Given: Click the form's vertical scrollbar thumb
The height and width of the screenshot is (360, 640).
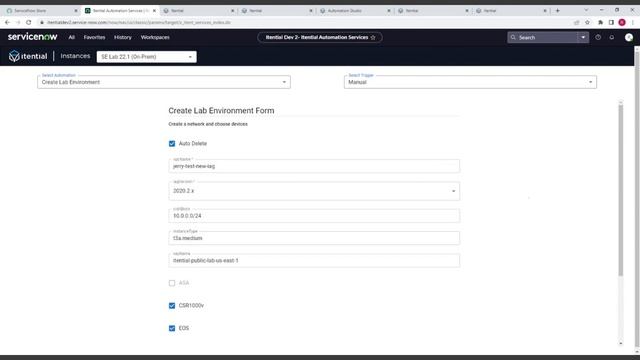Looking at the screenshot, I should point(620,190).
